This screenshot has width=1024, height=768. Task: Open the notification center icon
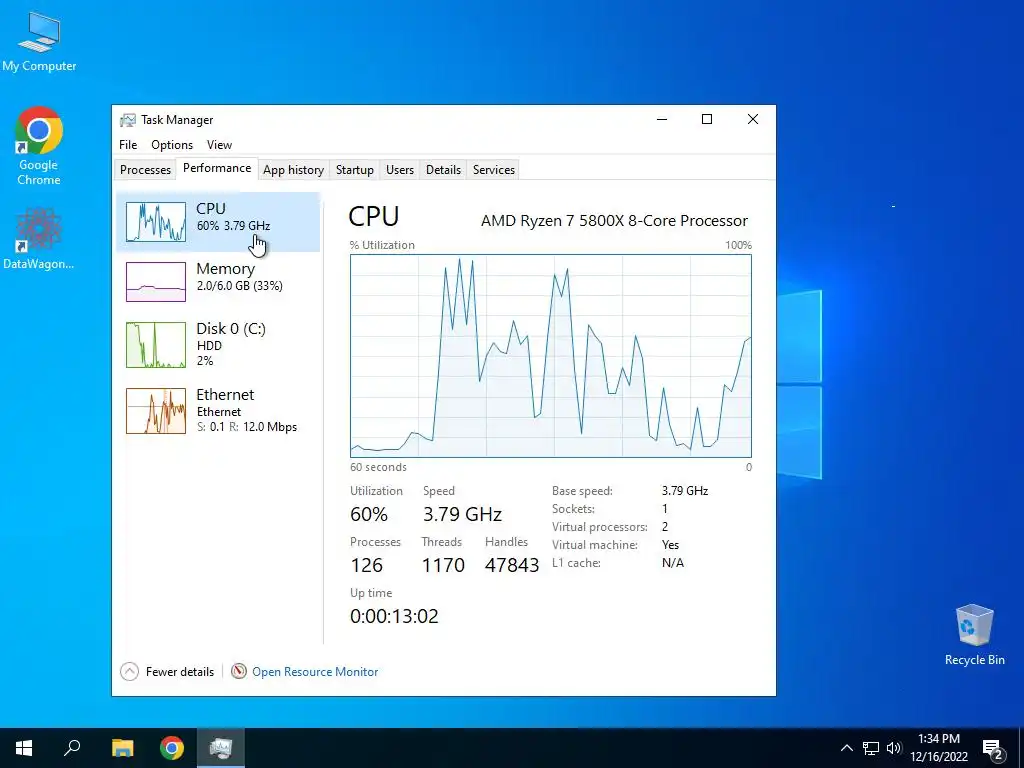tap(993, 748)
